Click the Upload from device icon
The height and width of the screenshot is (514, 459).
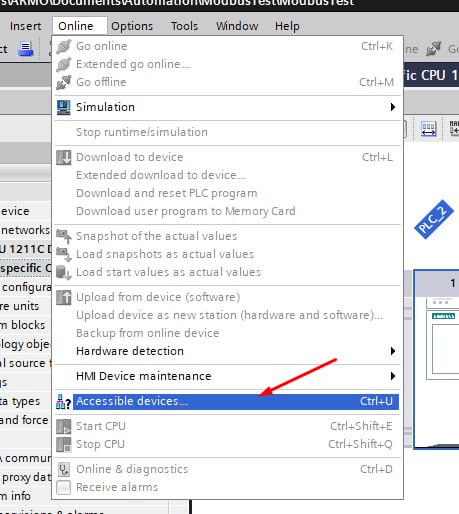click(x=63, y=297)
